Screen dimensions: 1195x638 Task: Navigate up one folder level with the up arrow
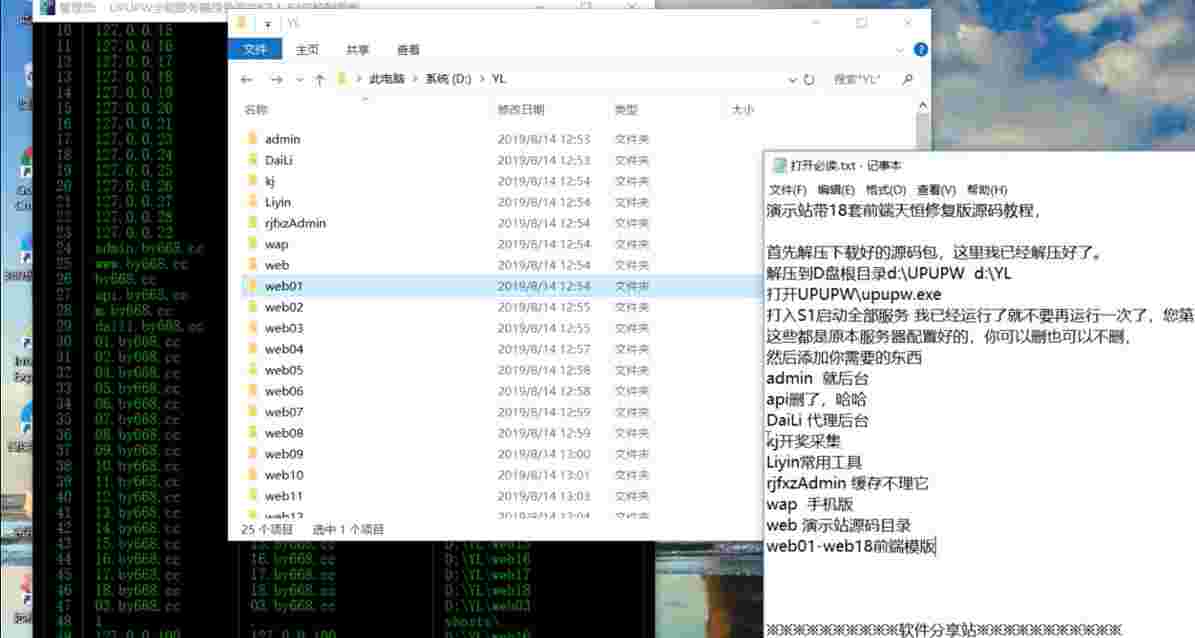[x=318, y=78]
